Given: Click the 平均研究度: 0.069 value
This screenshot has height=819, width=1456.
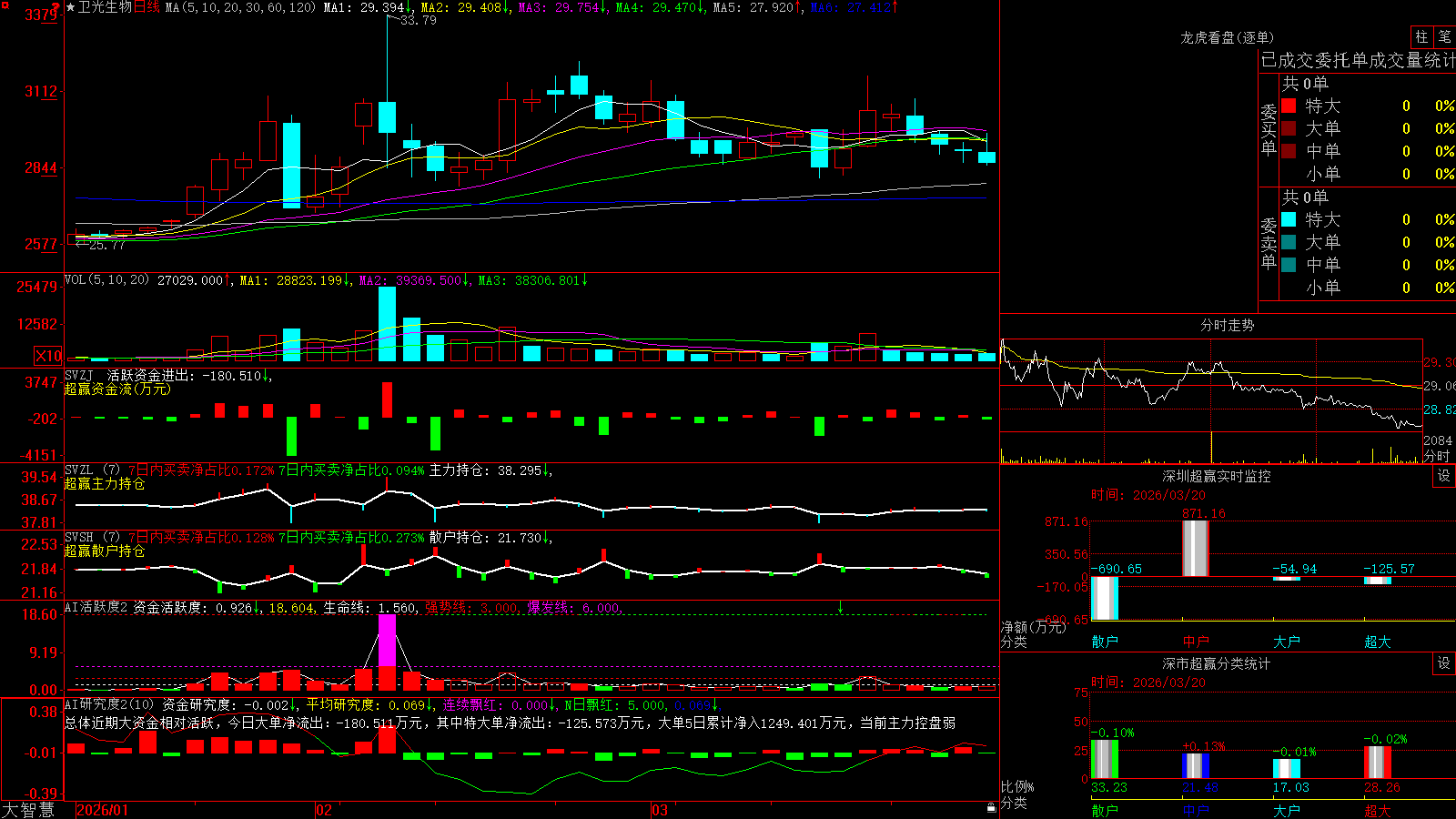Looking at the screenshot, I should point(367,705).
